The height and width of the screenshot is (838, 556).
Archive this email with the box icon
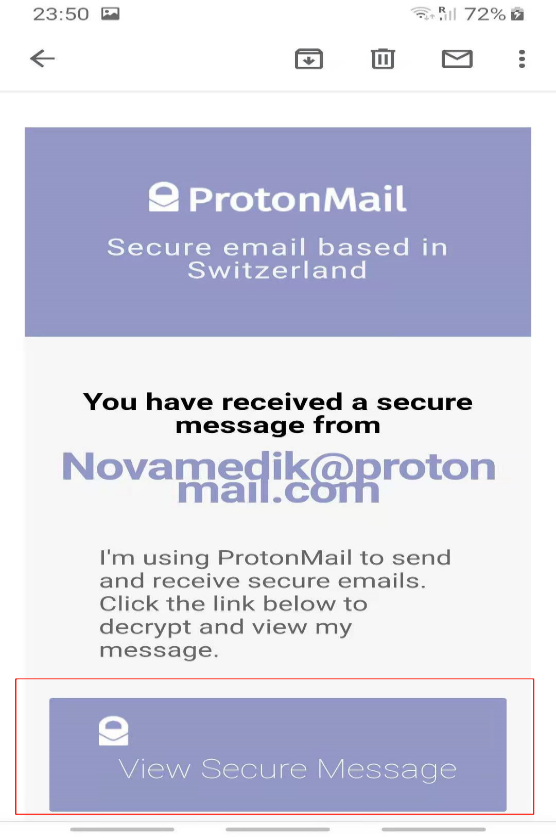[x=308, y=58]
